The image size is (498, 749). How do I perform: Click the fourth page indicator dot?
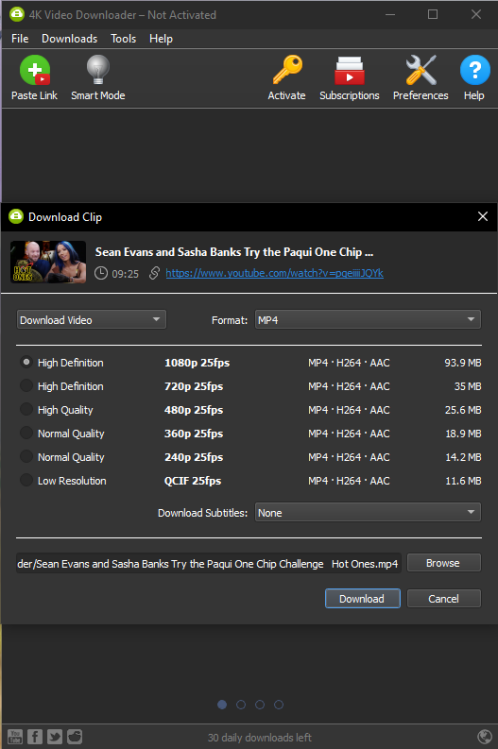(279, 704)
